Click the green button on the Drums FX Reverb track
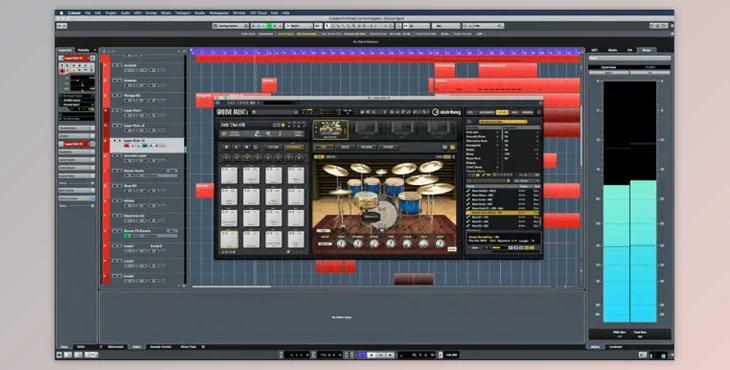This screenshot has height=370, width=730. click(x=127, y=236)
